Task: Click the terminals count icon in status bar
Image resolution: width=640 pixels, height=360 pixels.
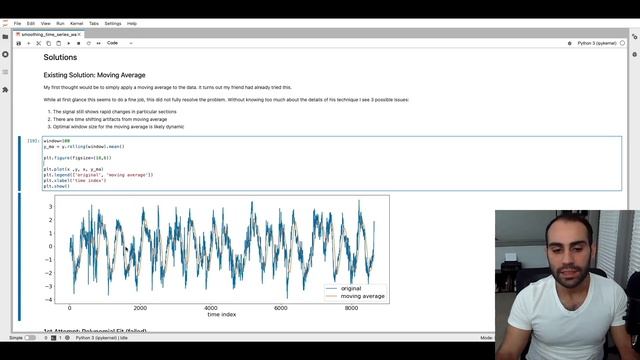Action: coord(53,338)
